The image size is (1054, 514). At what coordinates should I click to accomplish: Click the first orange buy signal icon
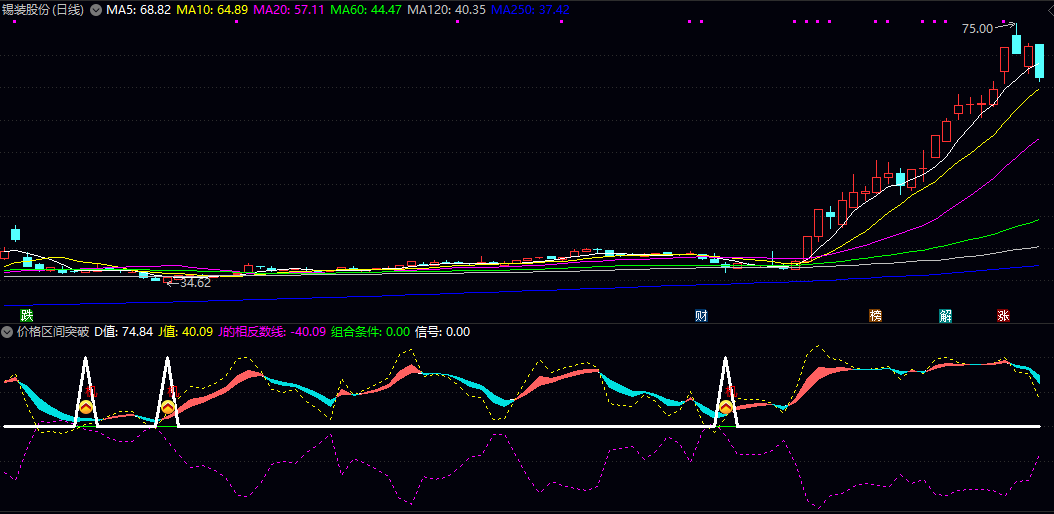86,408
